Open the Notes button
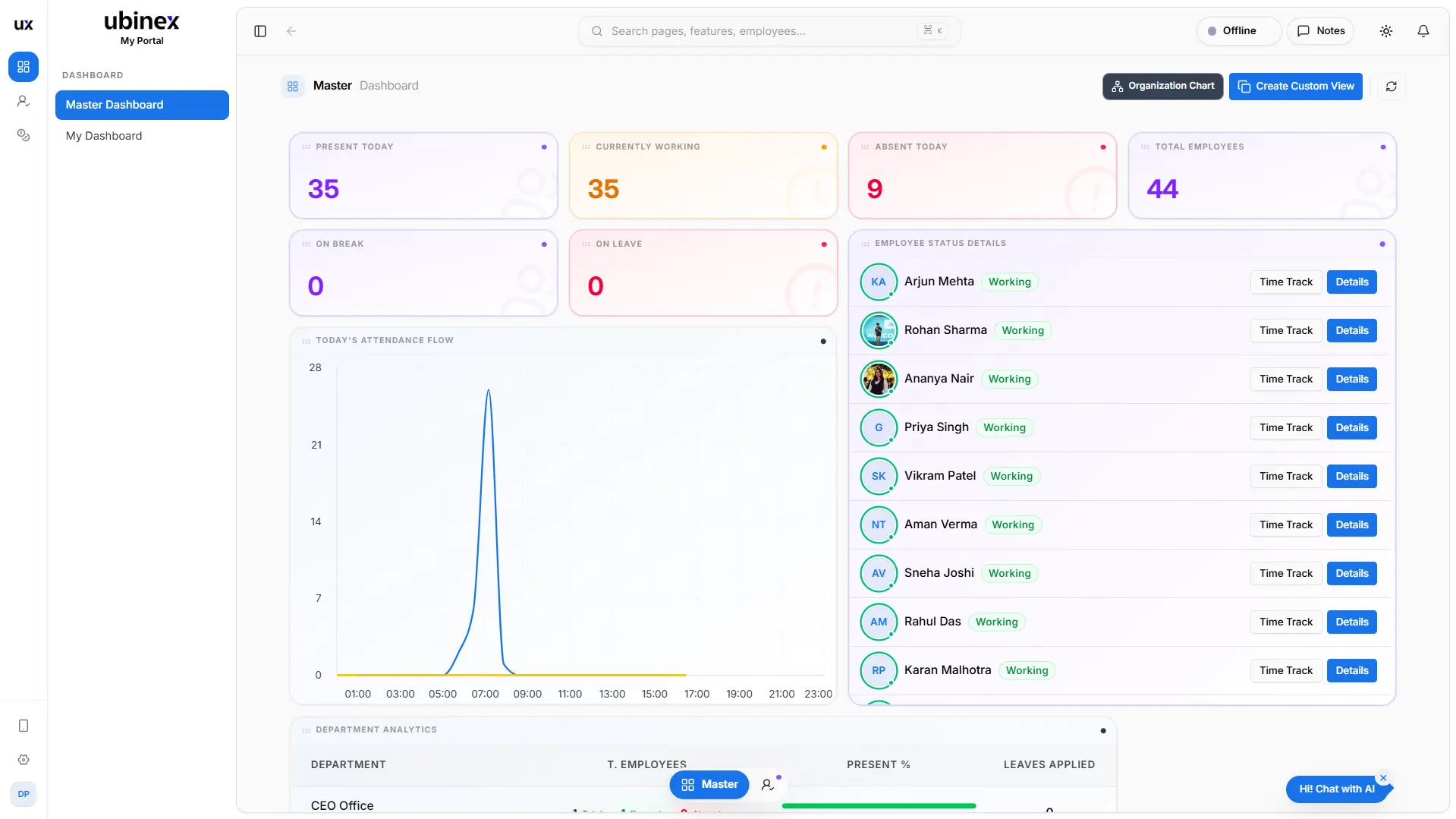1456x819 pixels. [x=1321, y=31]
